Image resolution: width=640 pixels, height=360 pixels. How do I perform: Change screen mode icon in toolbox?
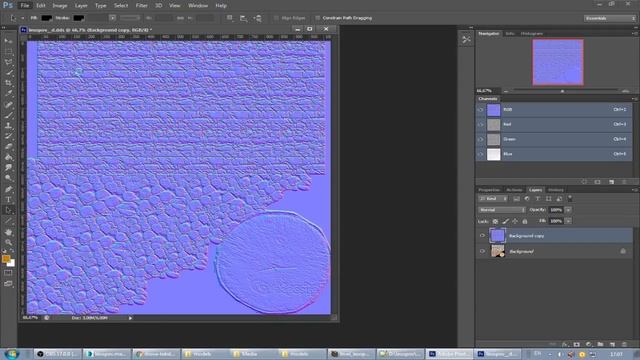click(x=8, y=283)
